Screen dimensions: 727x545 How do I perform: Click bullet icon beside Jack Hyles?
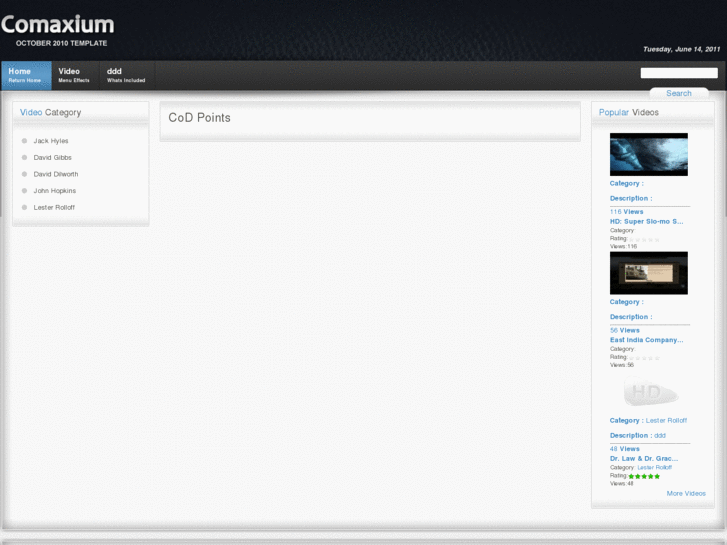(x=24, y=141)
